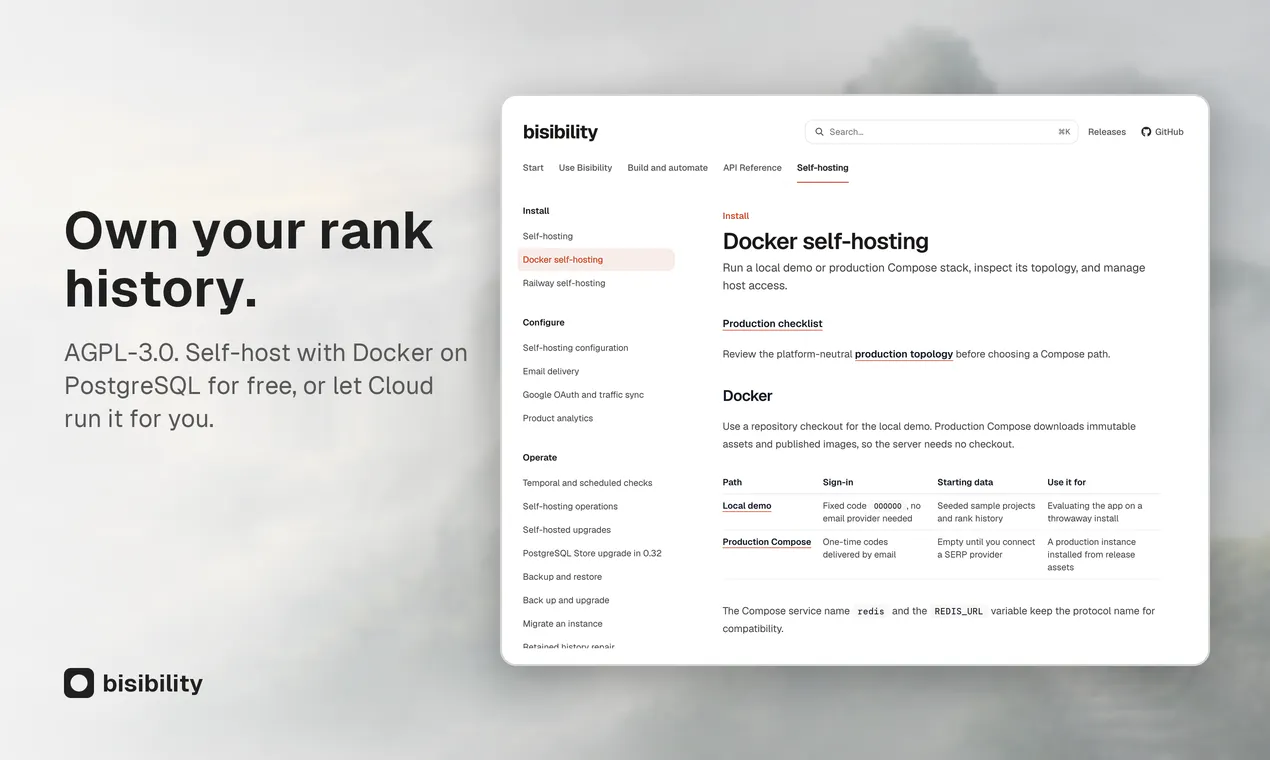Click the REDIS_URL inline code text
Image resolution: width=1270 pixels, height=760 pixels.
(960, 611)
